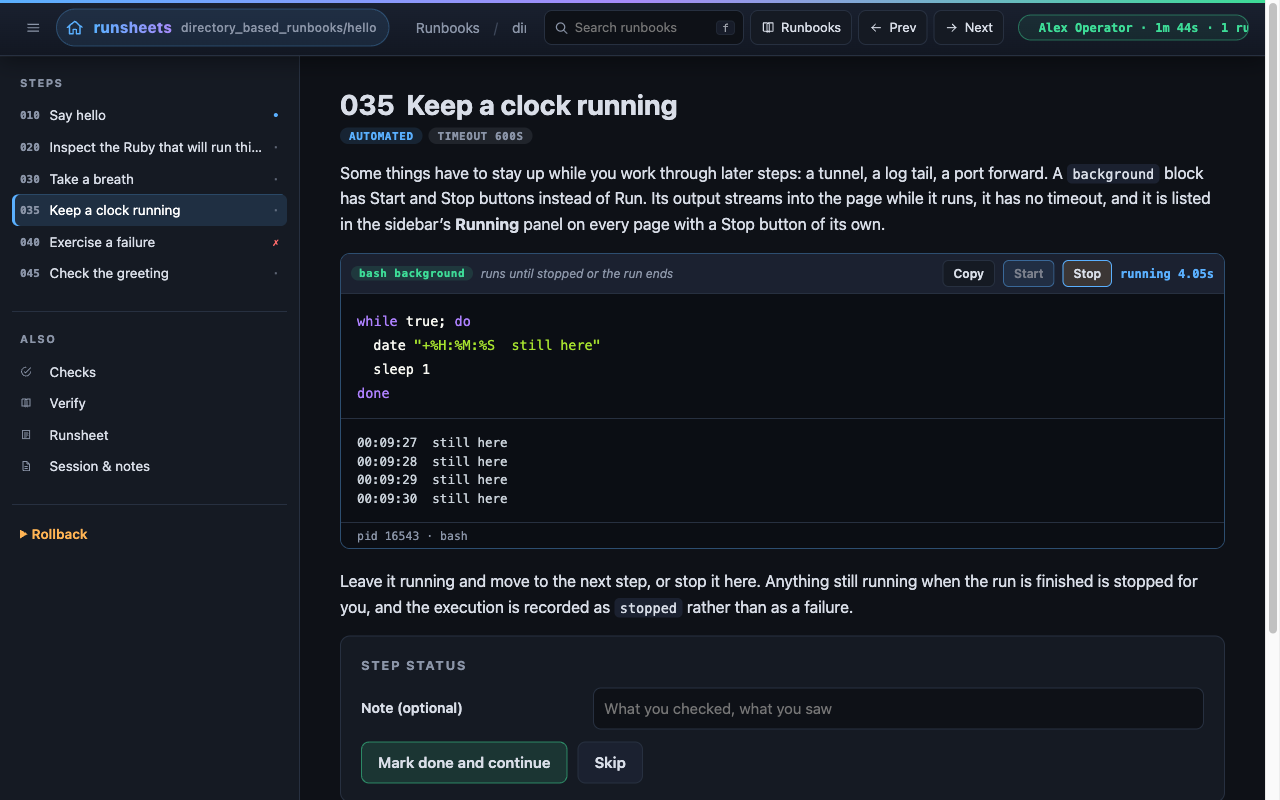Follow the Runbooks breadcrumb link
The image size is (1280, 800).
click(x=447, y=28)
